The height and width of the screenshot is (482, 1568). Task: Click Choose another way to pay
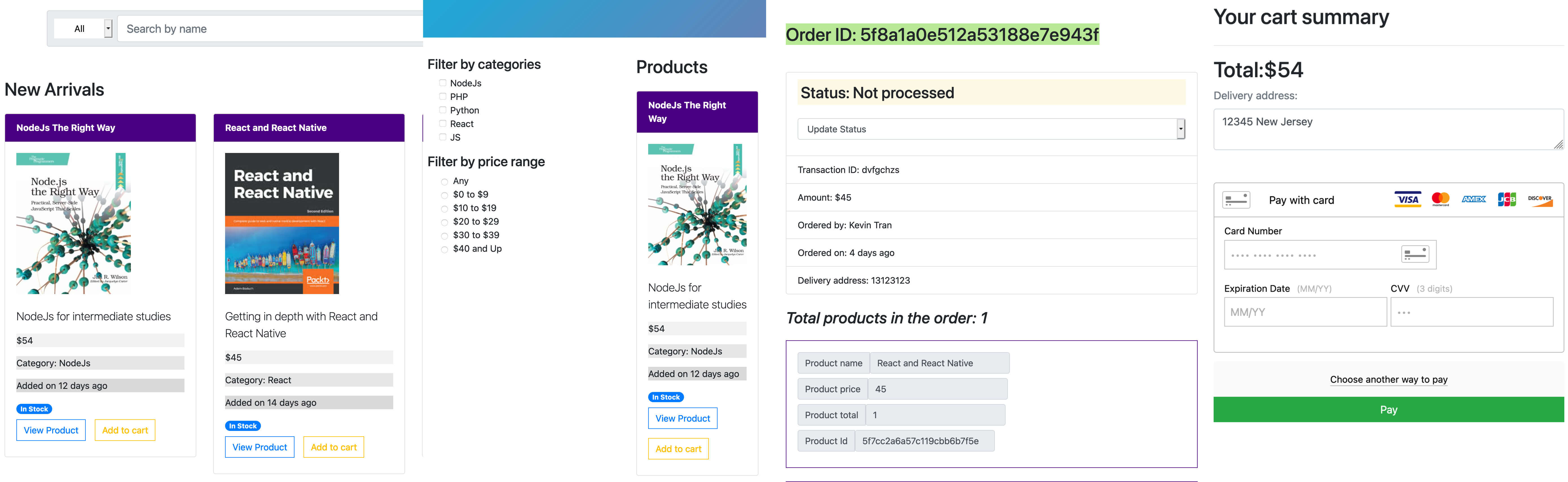point(1388,380)
